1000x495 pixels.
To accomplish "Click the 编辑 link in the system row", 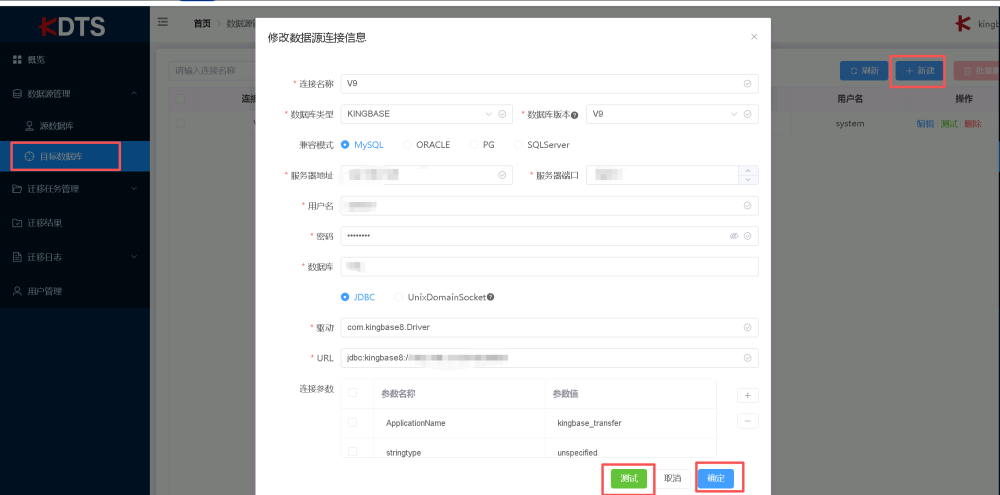I will 925,124.
